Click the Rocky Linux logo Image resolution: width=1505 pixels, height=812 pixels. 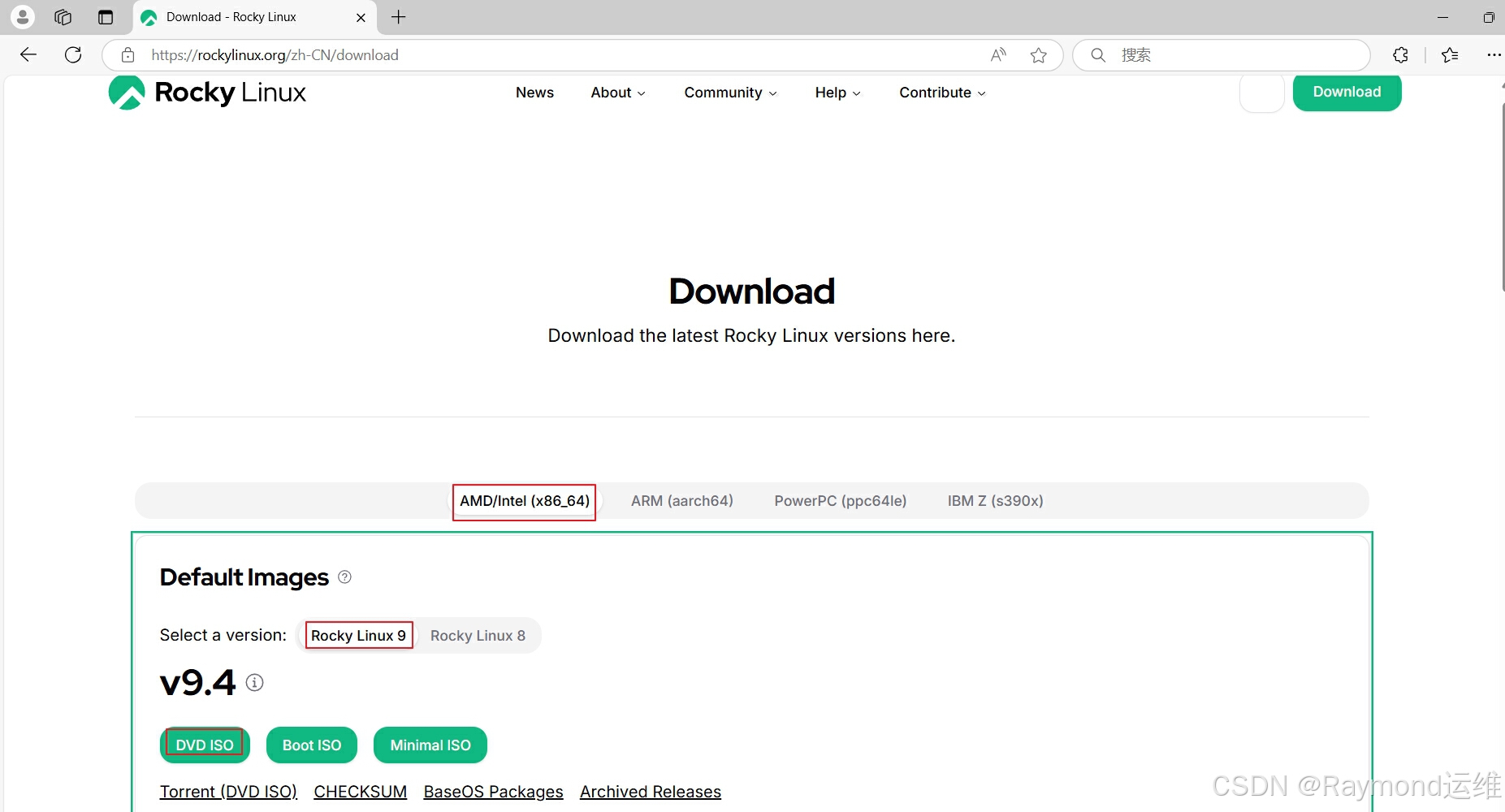[x=207, y=93]
